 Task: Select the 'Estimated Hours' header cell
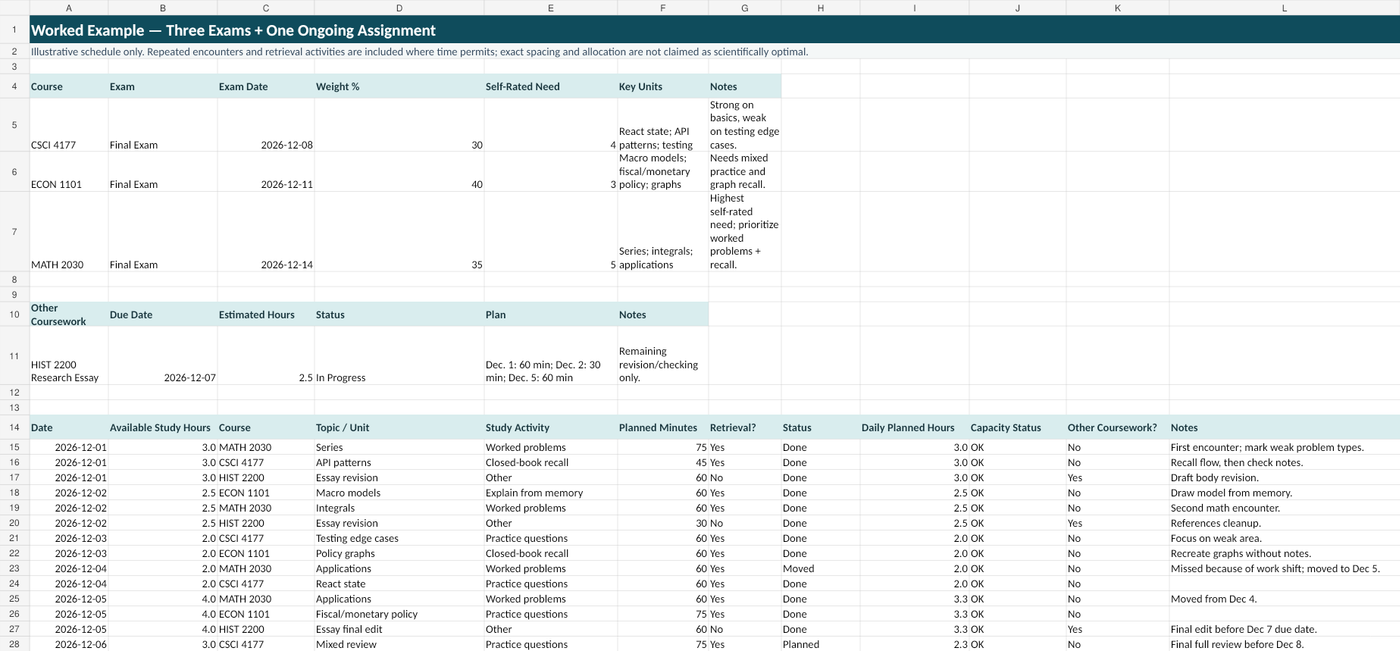point(265,315)
